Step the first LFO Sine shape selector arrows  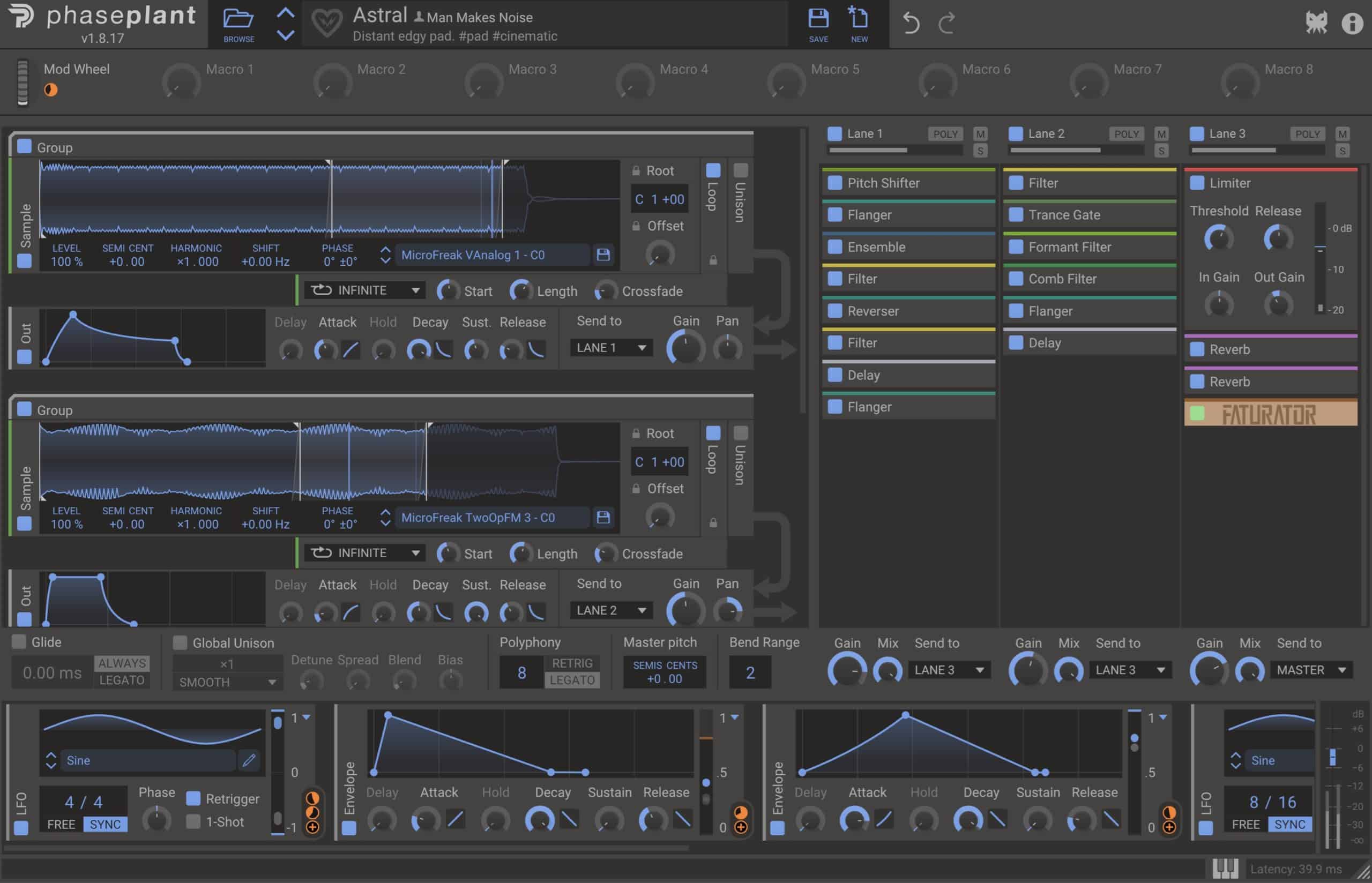tap(50, 760)
